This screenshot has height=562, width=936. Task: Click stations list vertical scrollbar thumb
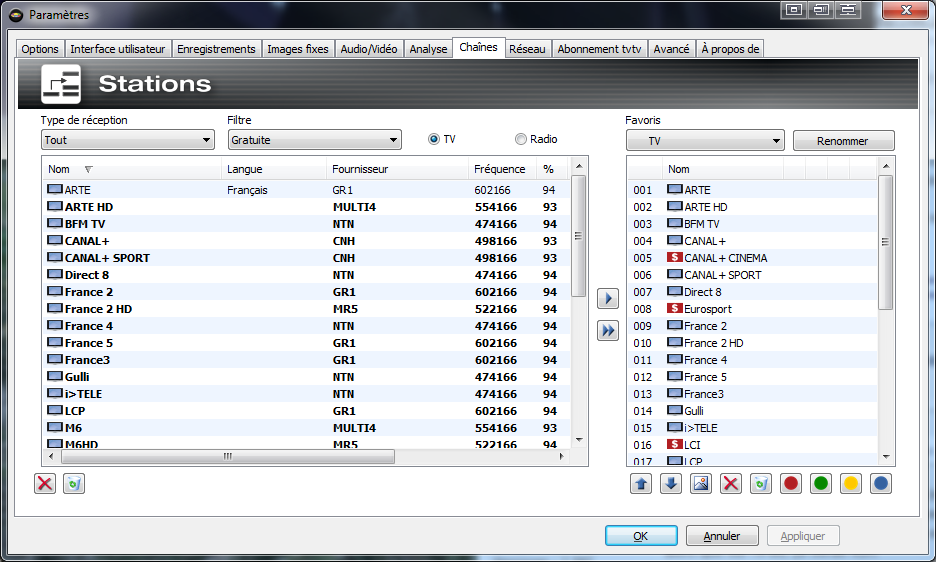click(x=578, y=236)
